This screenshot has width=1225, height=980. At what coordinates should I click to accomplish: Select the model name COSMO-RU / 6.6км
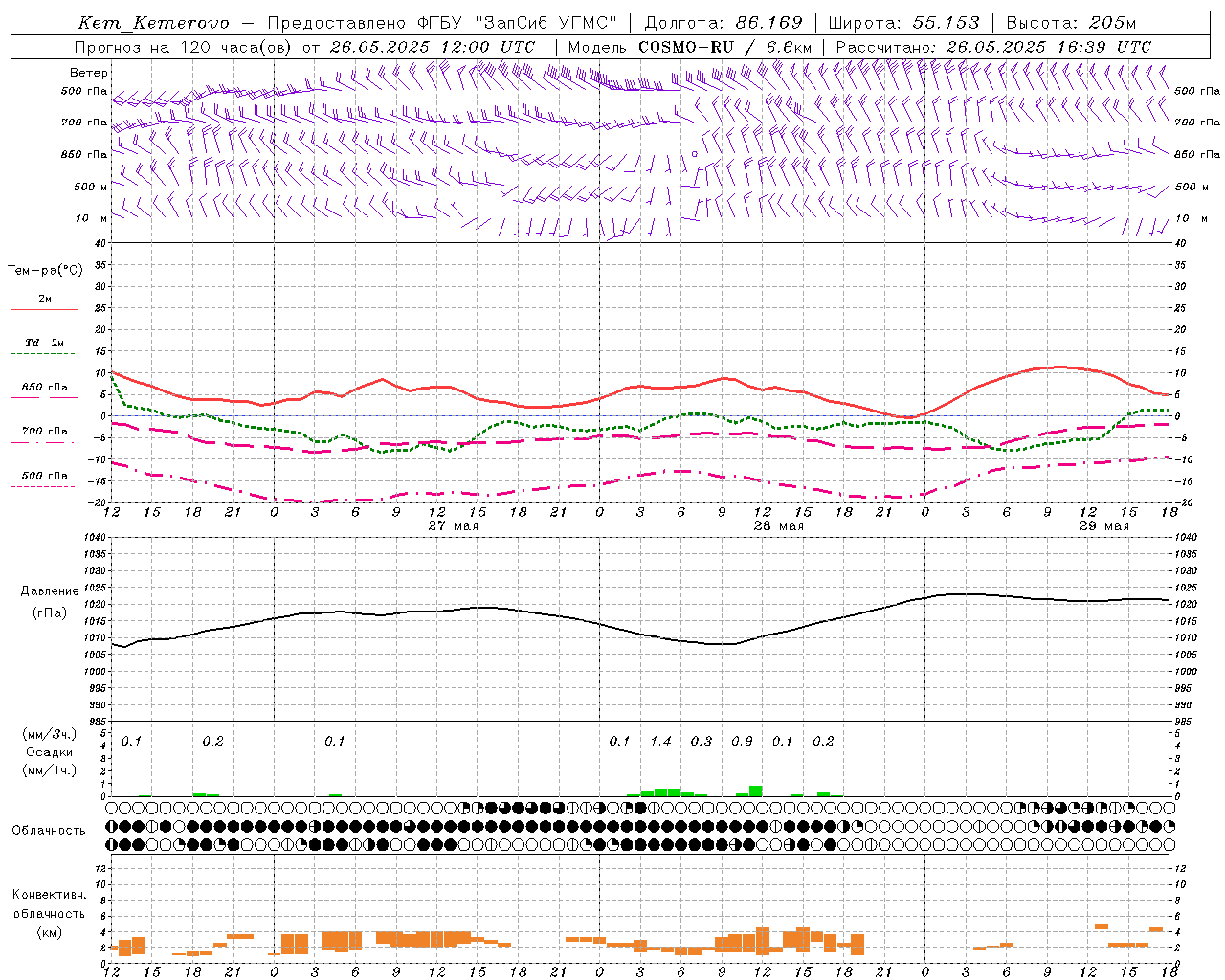[725, 47]
